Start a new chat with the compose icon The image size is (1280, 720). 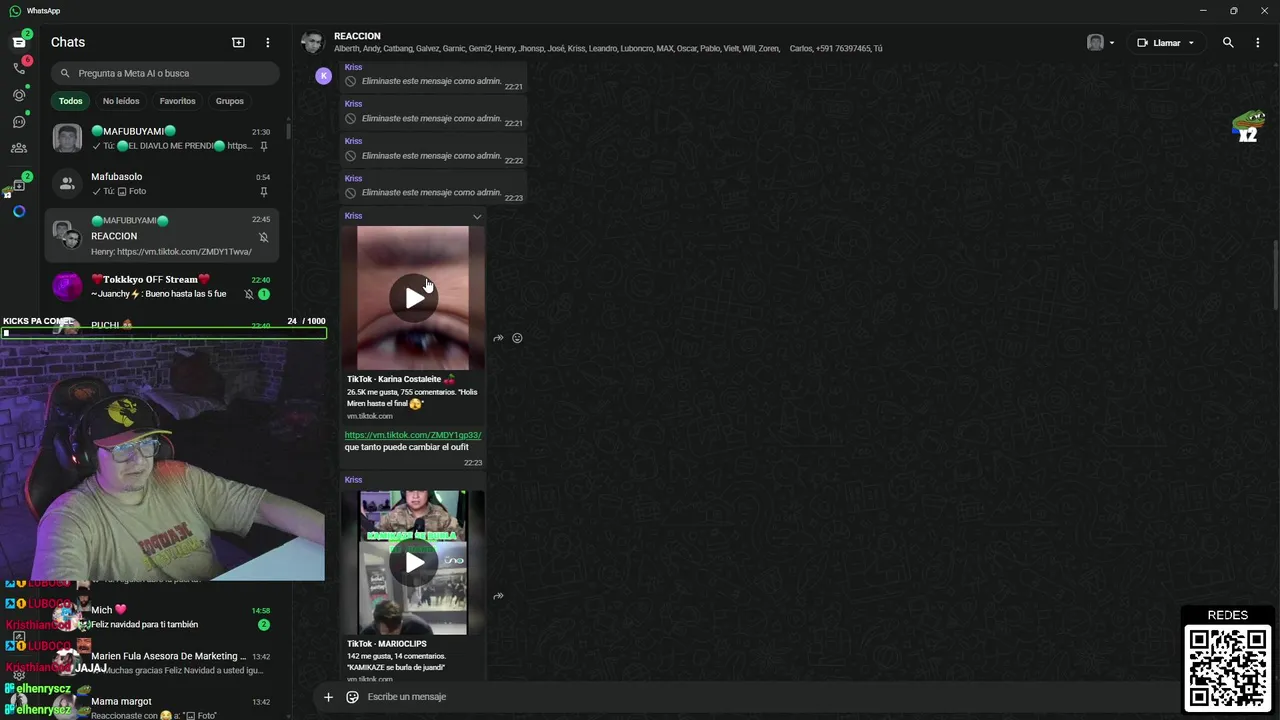238,42
